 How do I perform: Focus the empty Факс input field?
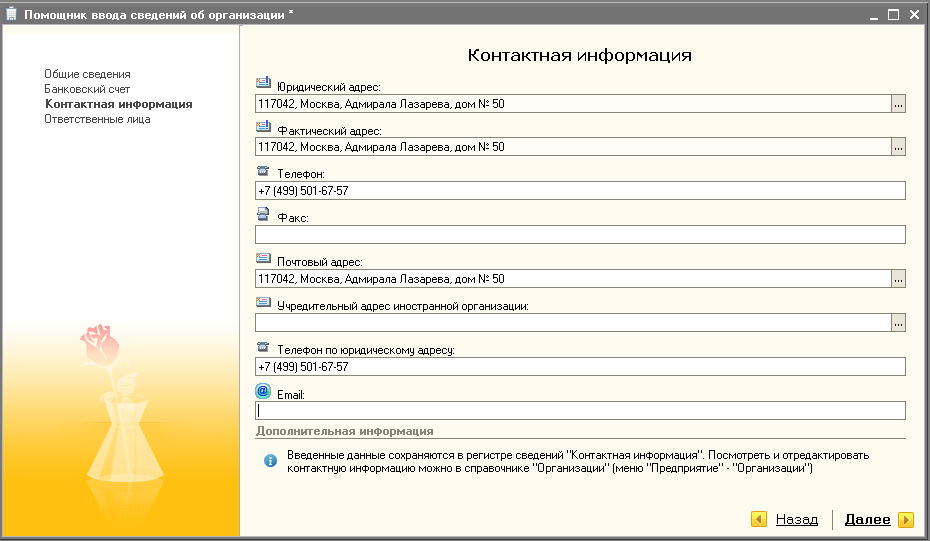580,235
